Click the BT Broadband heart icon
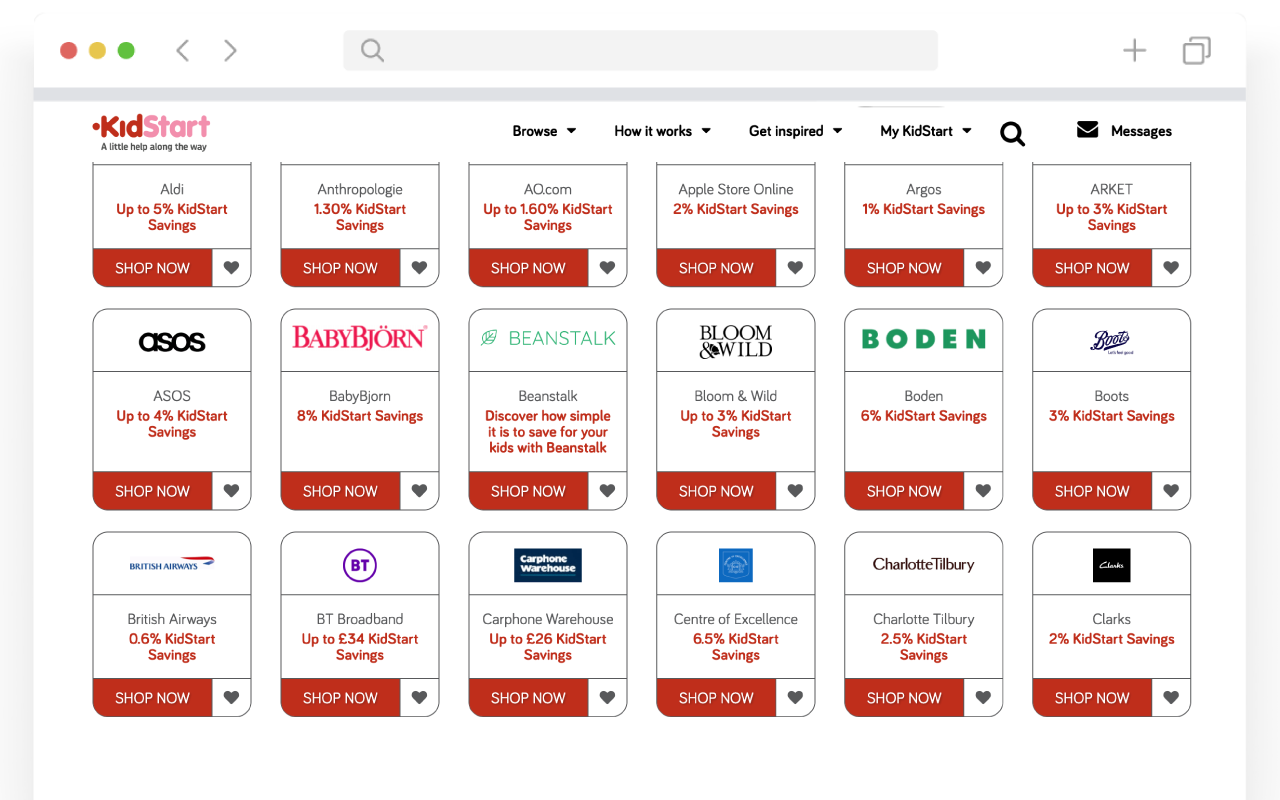Image resolution: width=1280 pixels, height=800 pixels. (419, 698)
